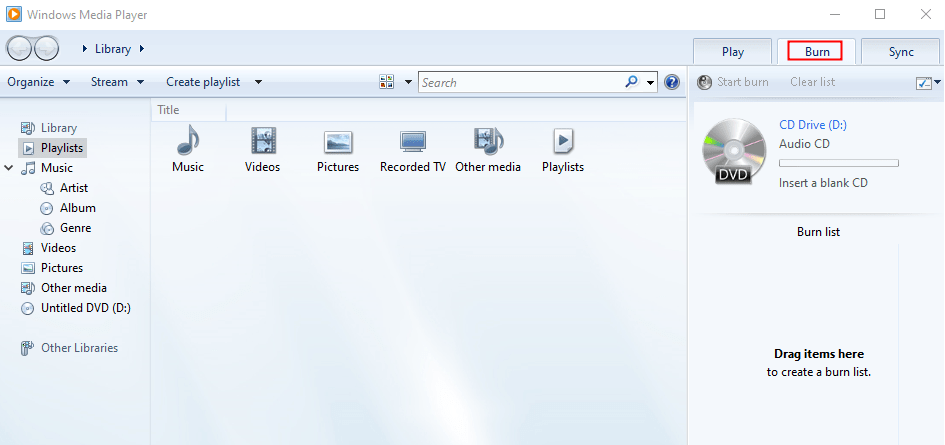Open the Pictures category icon

point(338,142)
